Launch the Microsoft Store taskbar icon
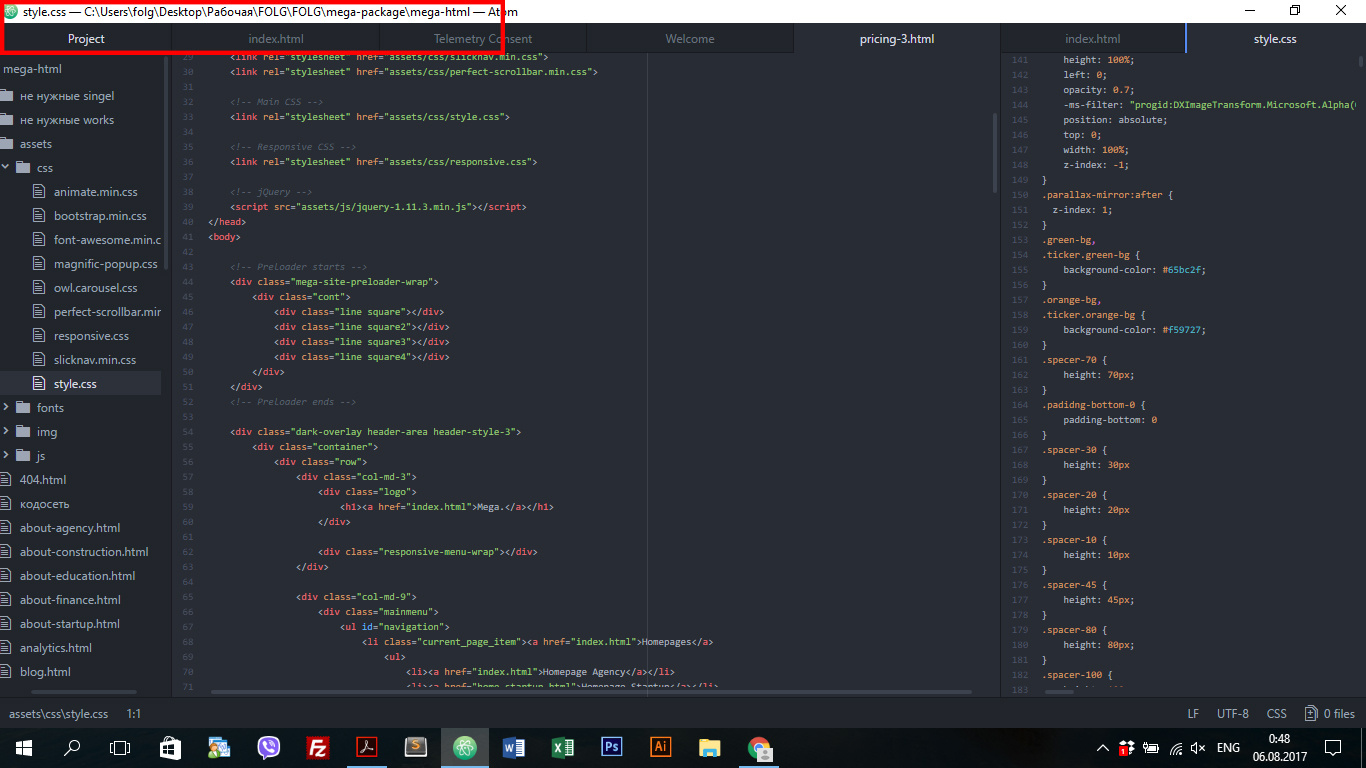The image size is (1366, 768). point(170,747)
